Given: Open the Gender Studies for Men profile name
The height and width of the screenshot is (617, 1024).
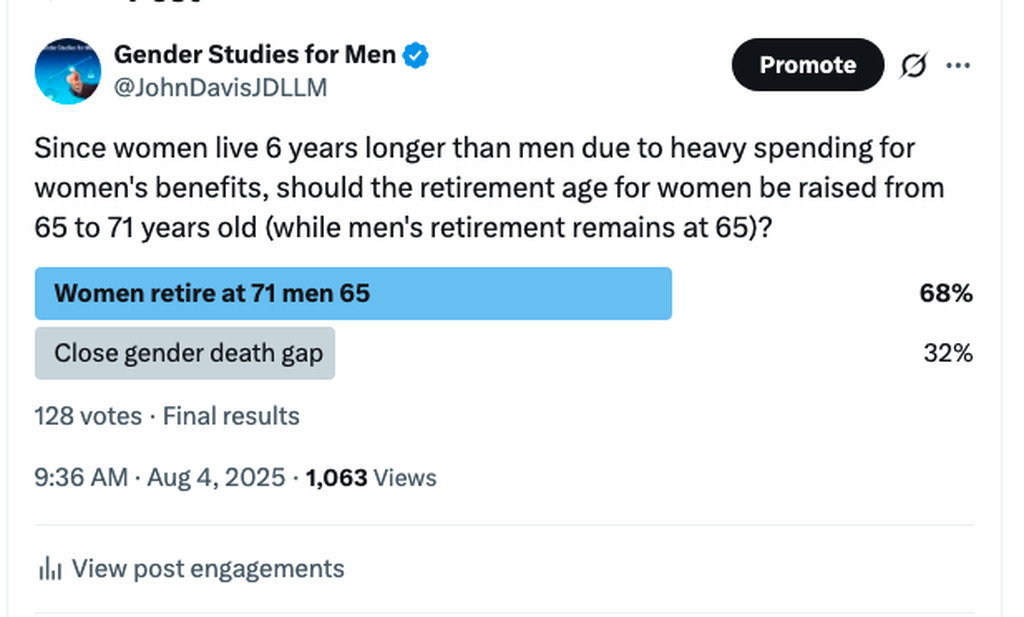Looking at the screenshot, I should [x=255, y=55].
